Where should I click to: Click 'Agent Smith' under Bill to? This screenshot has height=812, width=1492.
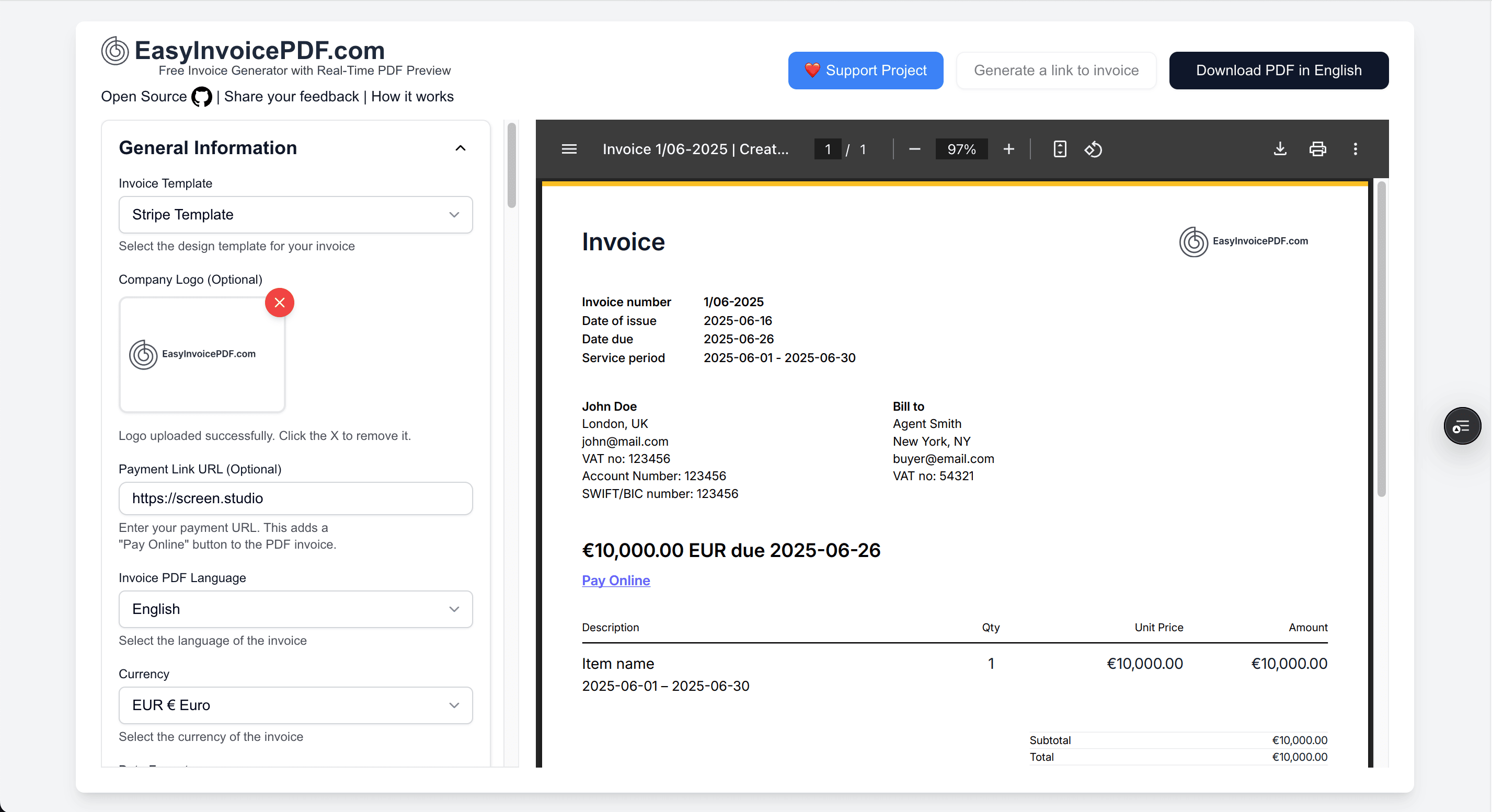[927, 424]
